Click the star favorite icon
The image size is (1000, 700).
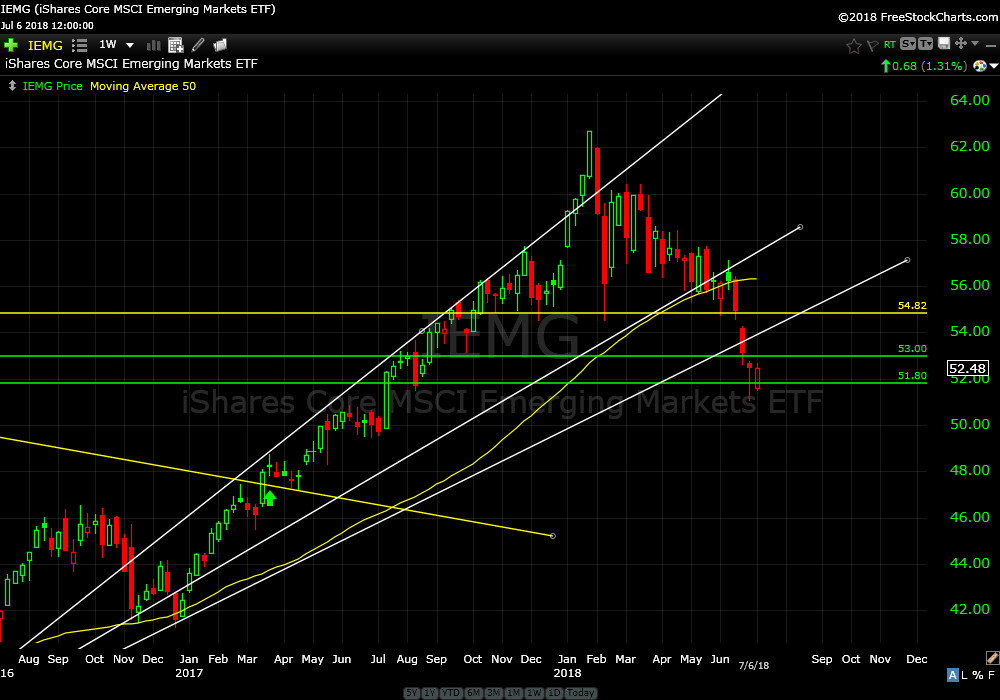pyautogui.click(x=853, y=45)
